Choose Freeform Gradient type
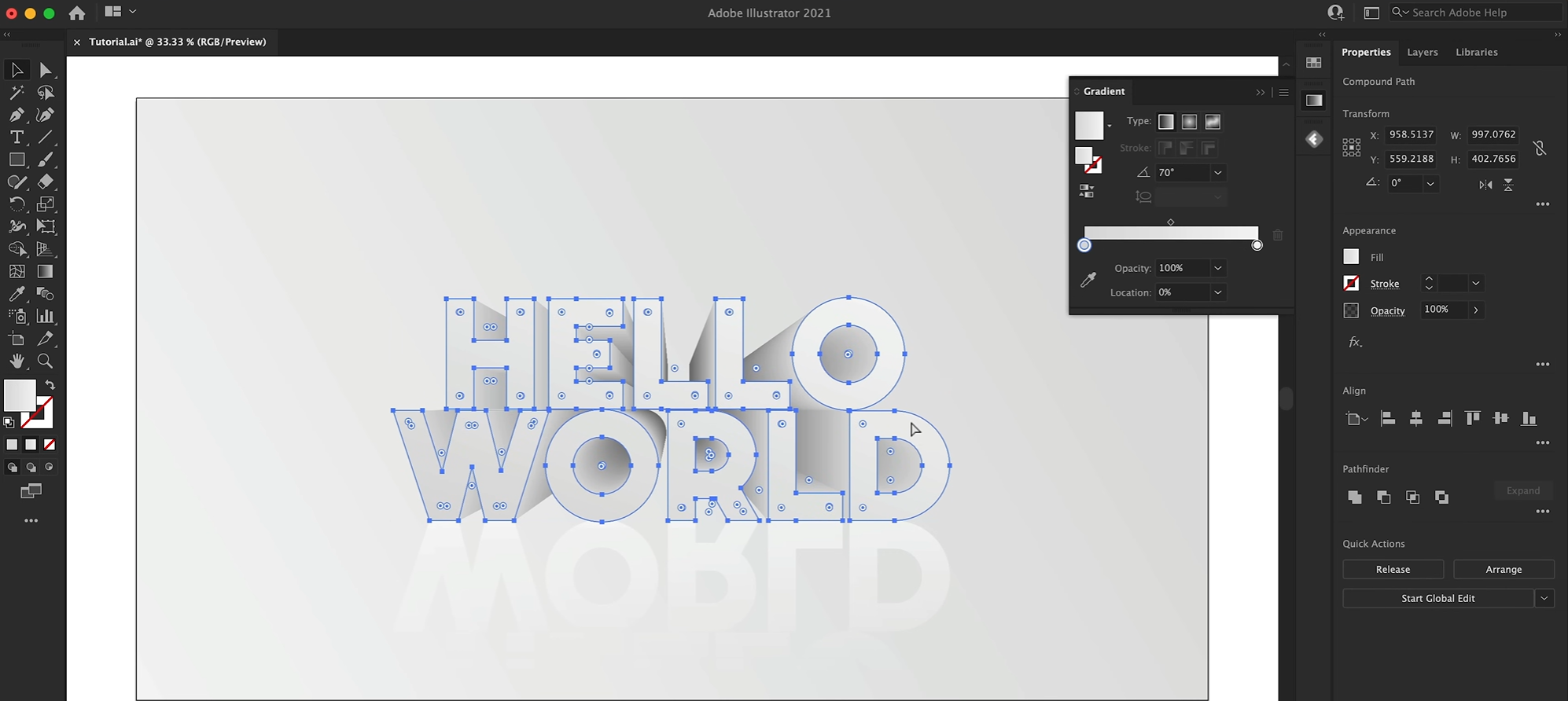1568x701 pixels. [x=1213, y=122]
